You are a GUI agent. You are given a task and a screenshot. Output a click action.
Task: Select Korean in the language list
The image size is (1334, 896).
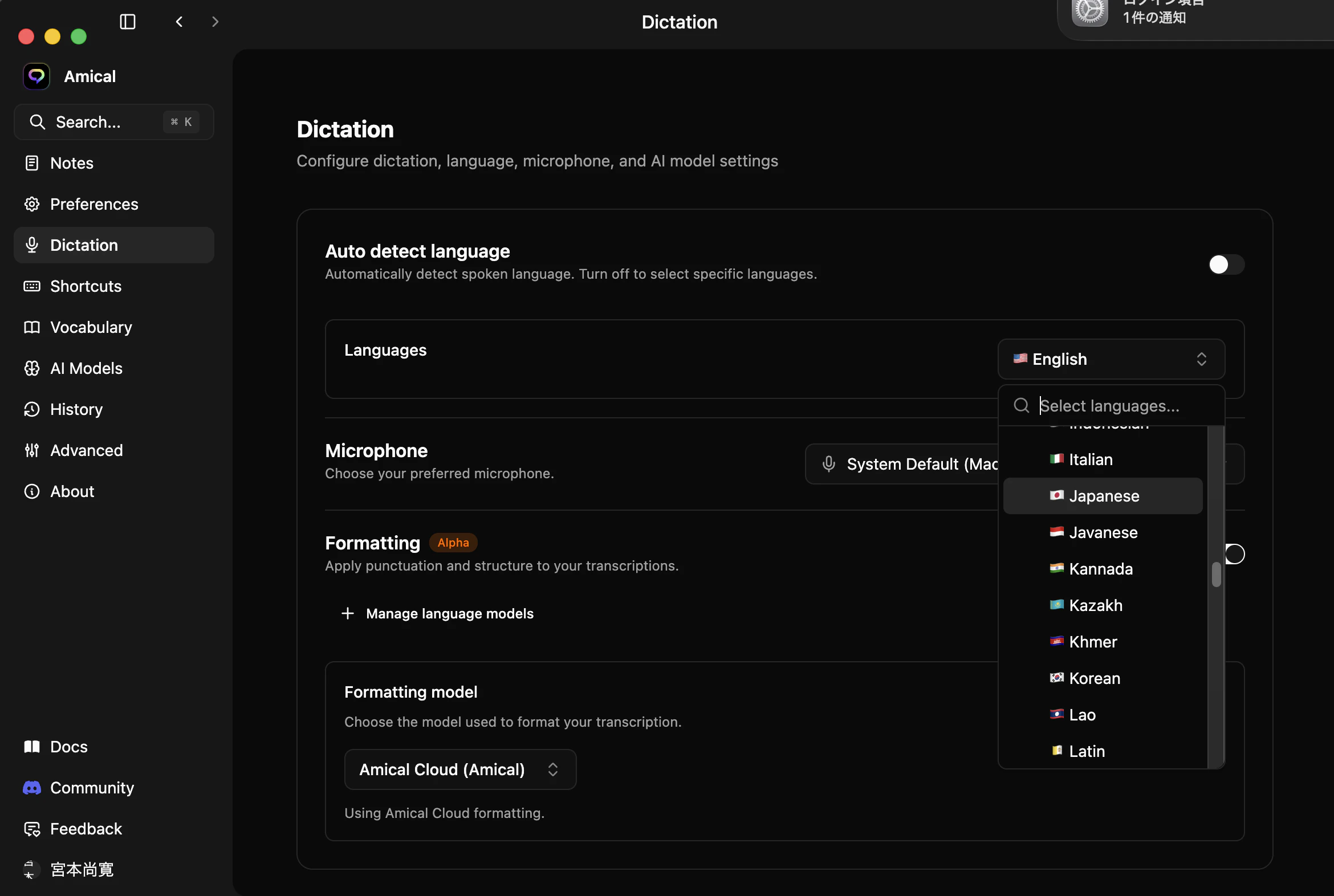click(x=1103, y=678)
